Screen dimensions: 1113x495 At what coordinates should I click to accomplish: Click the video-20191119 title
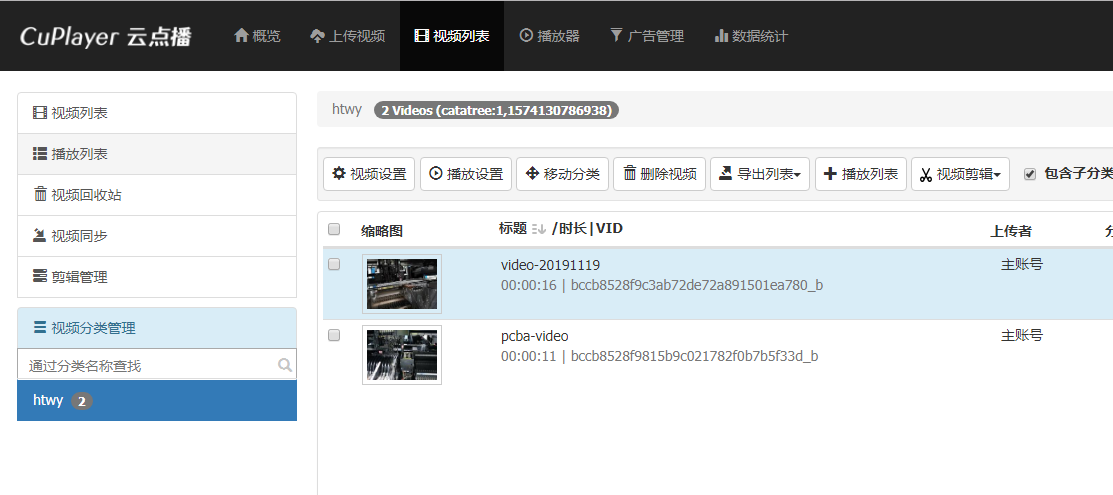coord(551,265)
